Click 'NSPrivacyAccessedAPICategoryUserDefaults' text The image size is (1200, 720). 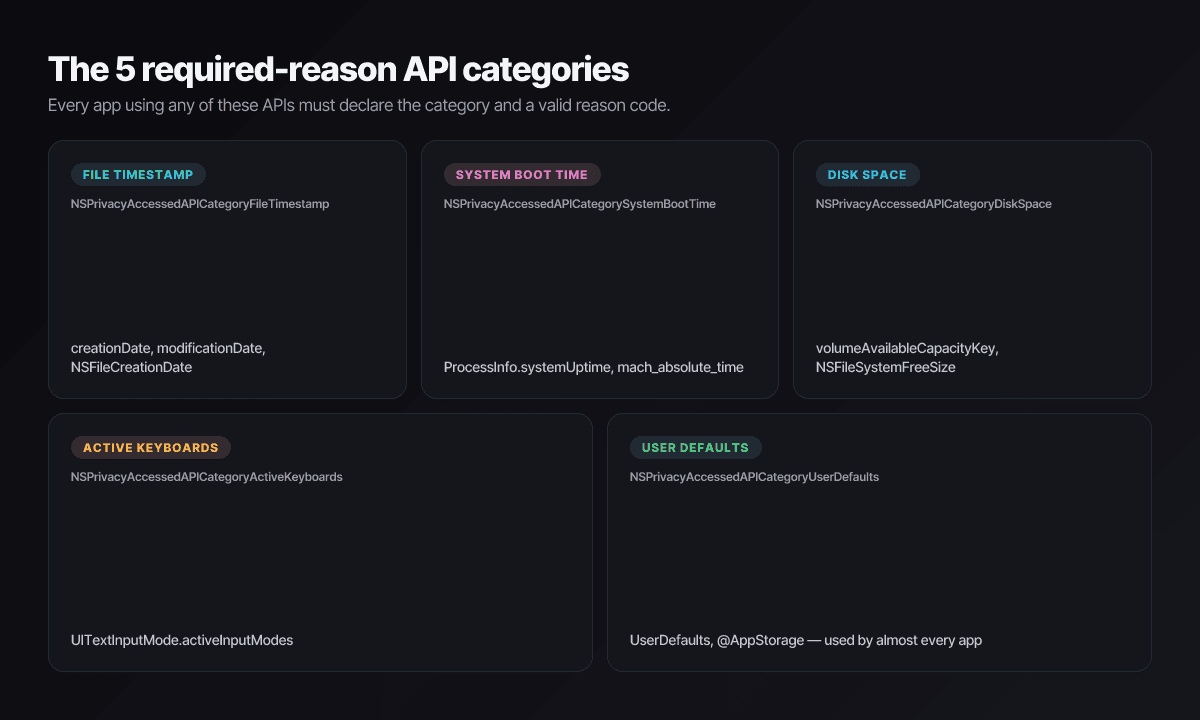pyautogui.click(x=755, y=477)
